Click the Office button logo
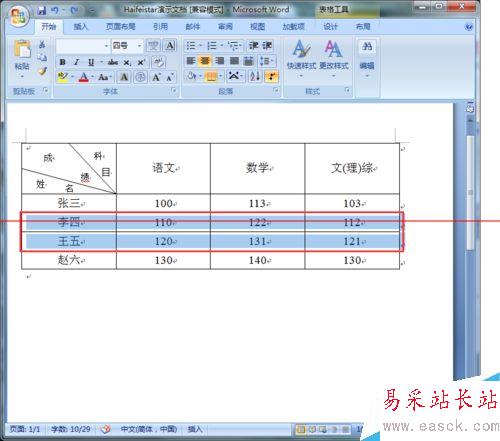 (x=18, y=16)
